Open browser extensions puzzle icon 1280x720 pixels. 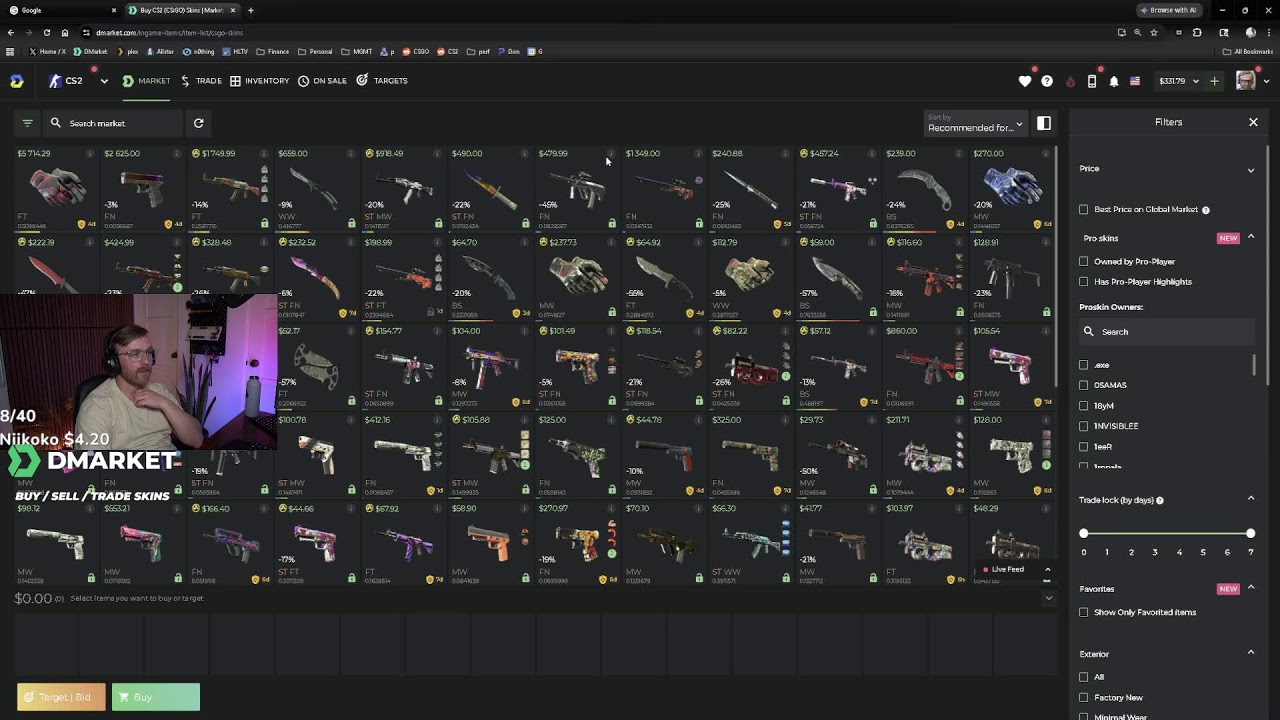click(1197, 32)
